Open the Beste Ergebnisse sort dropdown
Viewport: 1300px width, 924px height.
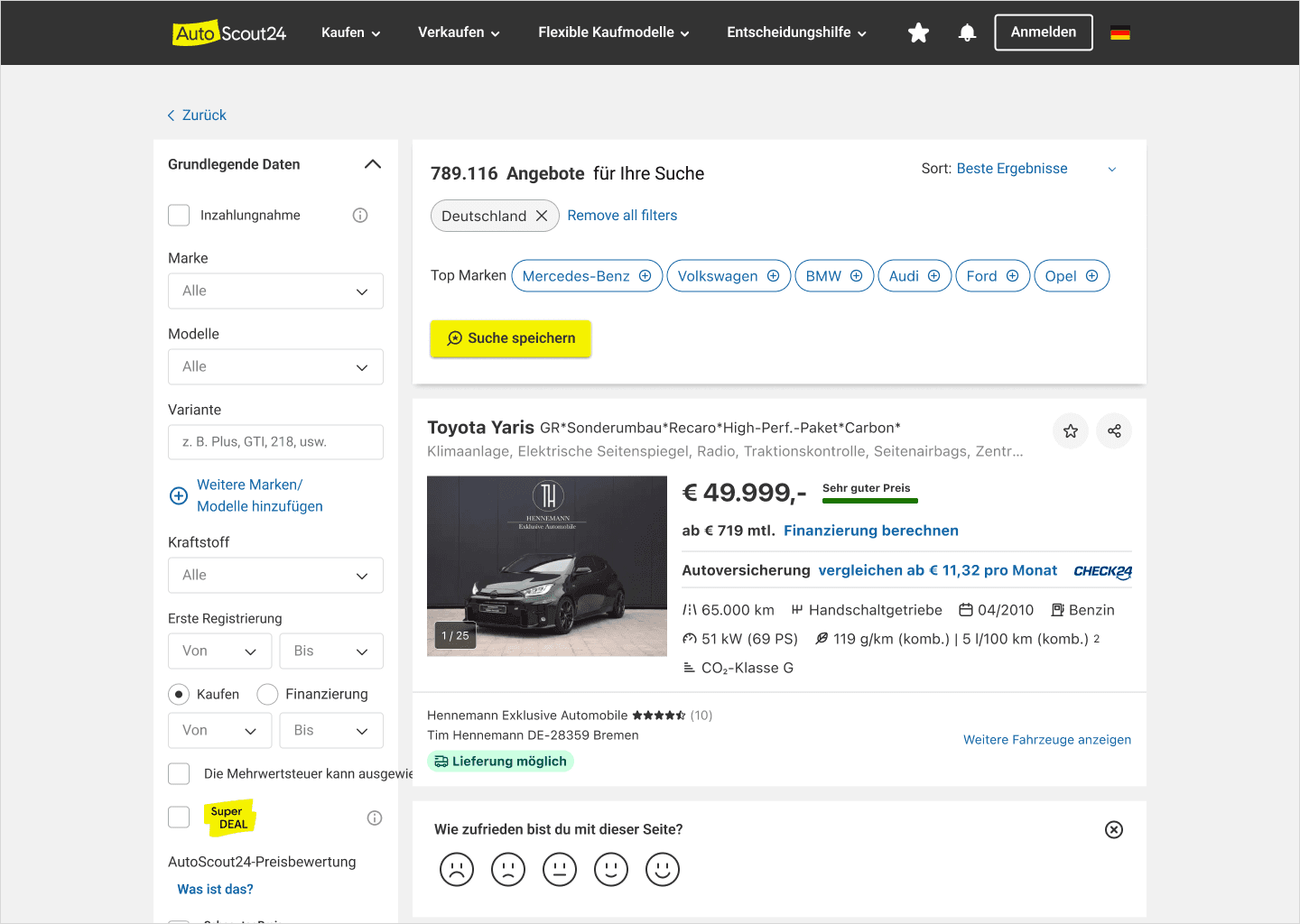click(1011, 168)
